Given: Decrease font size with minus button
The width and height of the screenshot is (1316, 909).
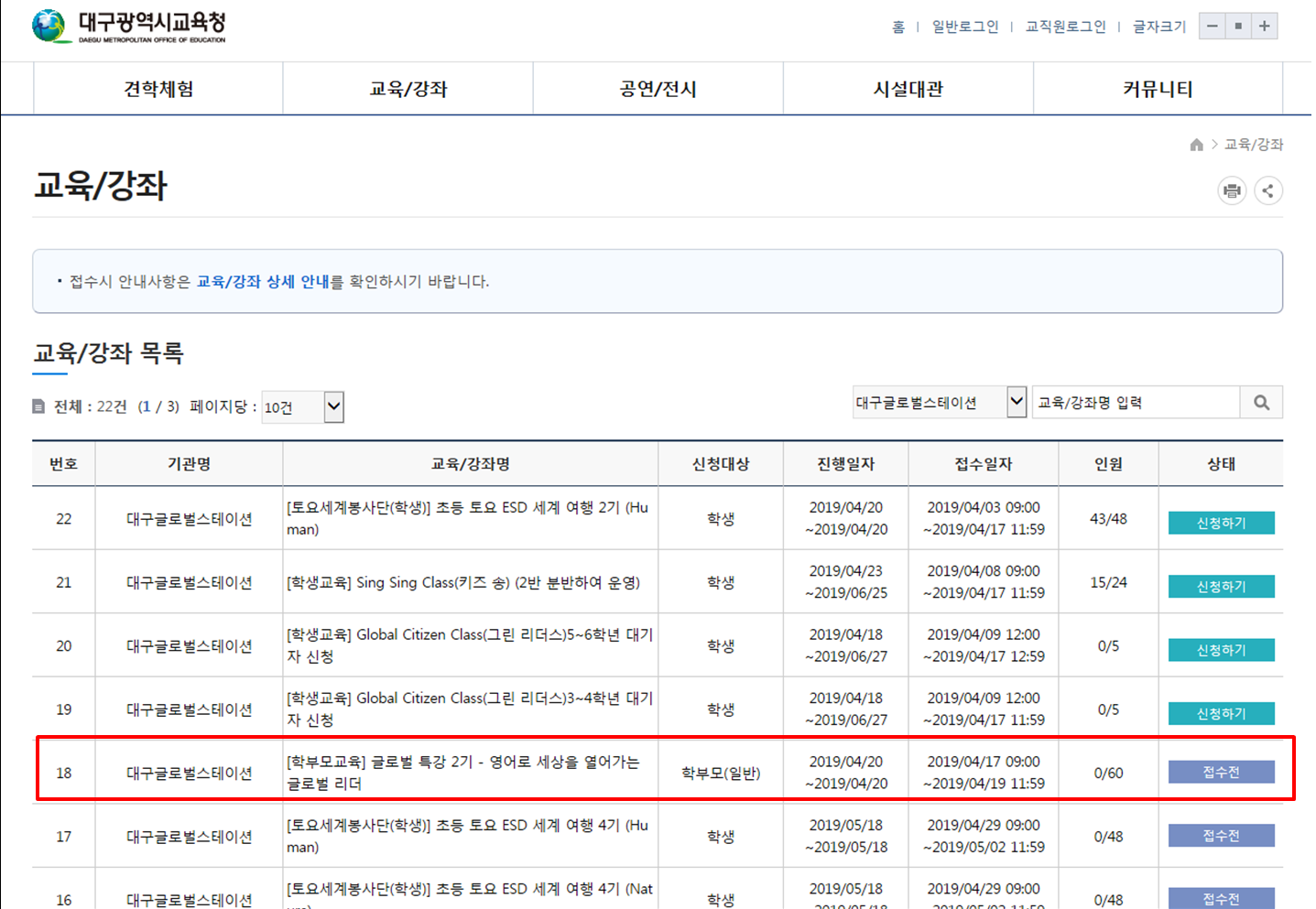Looking at the screenshot, I should pyautogui.click(x=1213, y=26).
